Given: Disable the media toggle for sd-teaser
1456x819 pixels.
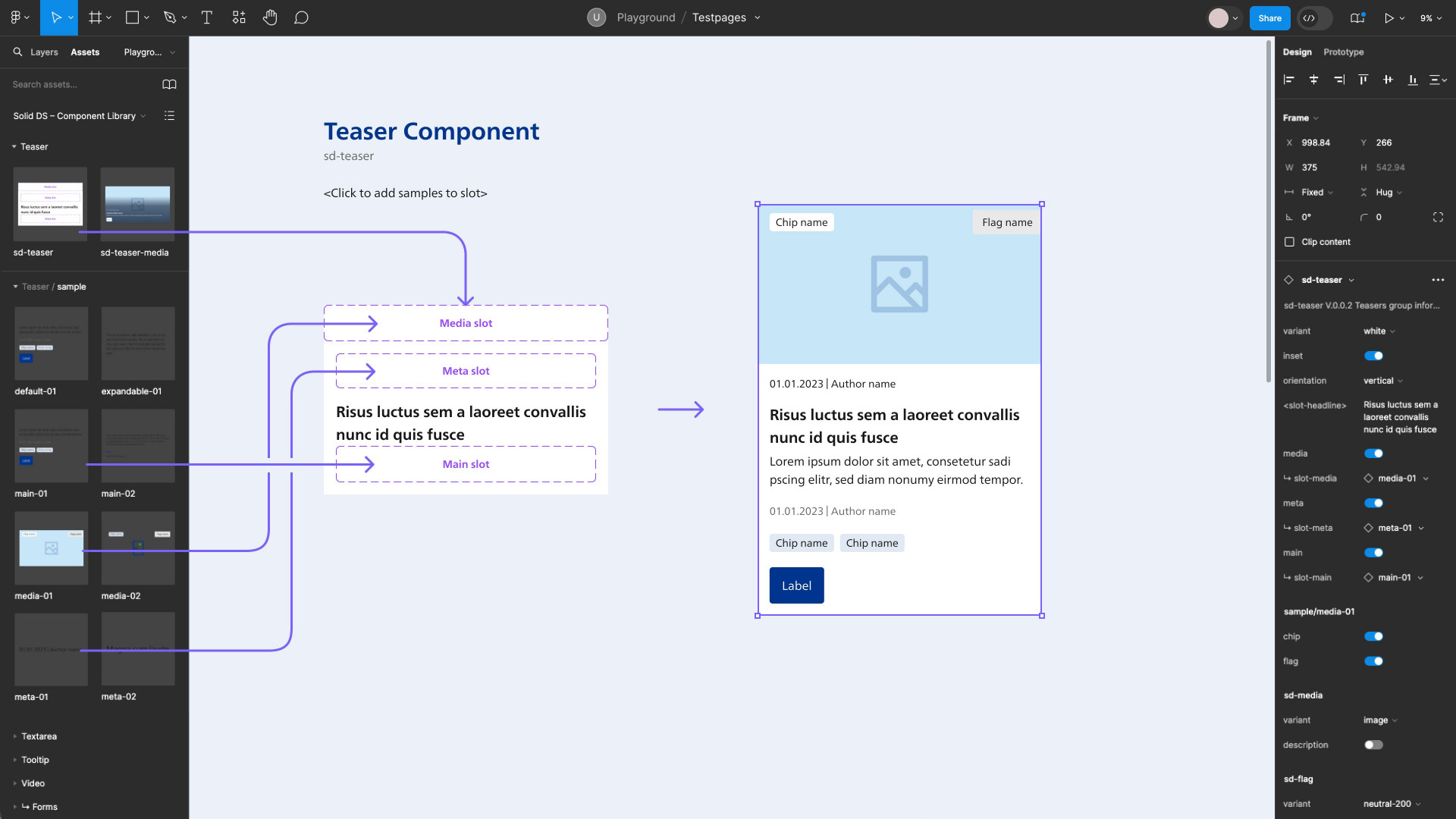Looking at the screenshot, I should click(1374, 453).
